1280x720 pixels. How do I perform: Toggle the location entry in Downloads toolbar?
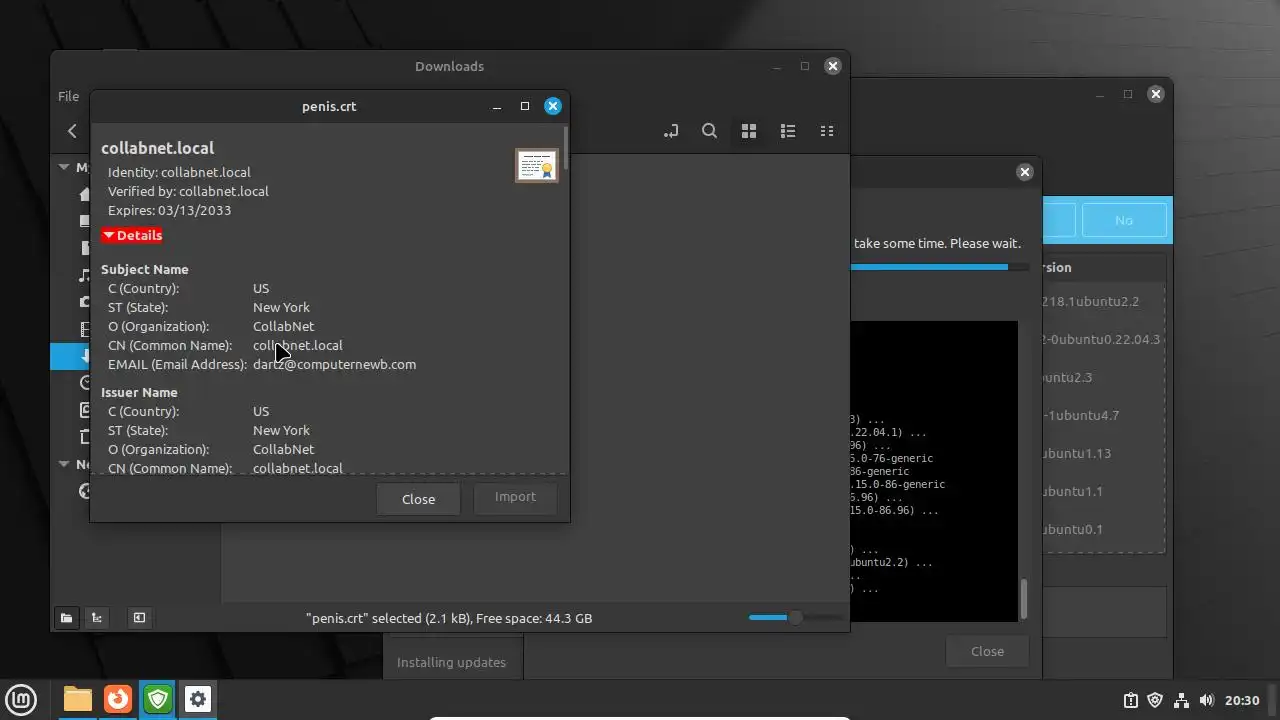(670, 131)
